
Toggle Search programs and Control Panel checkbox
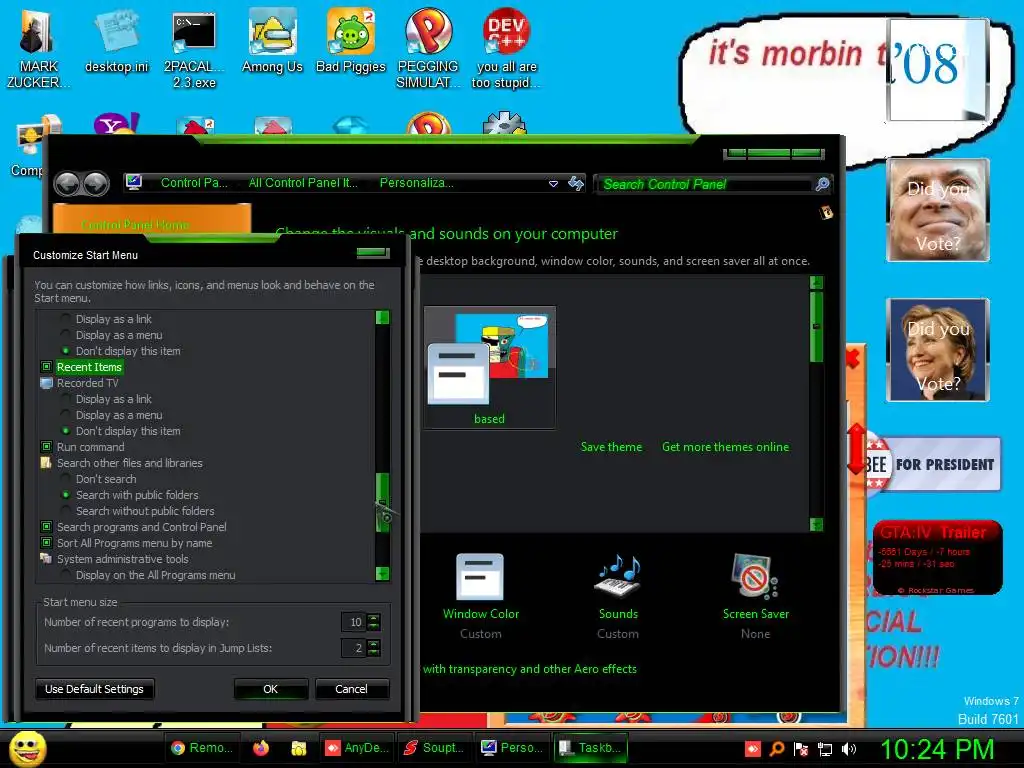coord(46,526)
